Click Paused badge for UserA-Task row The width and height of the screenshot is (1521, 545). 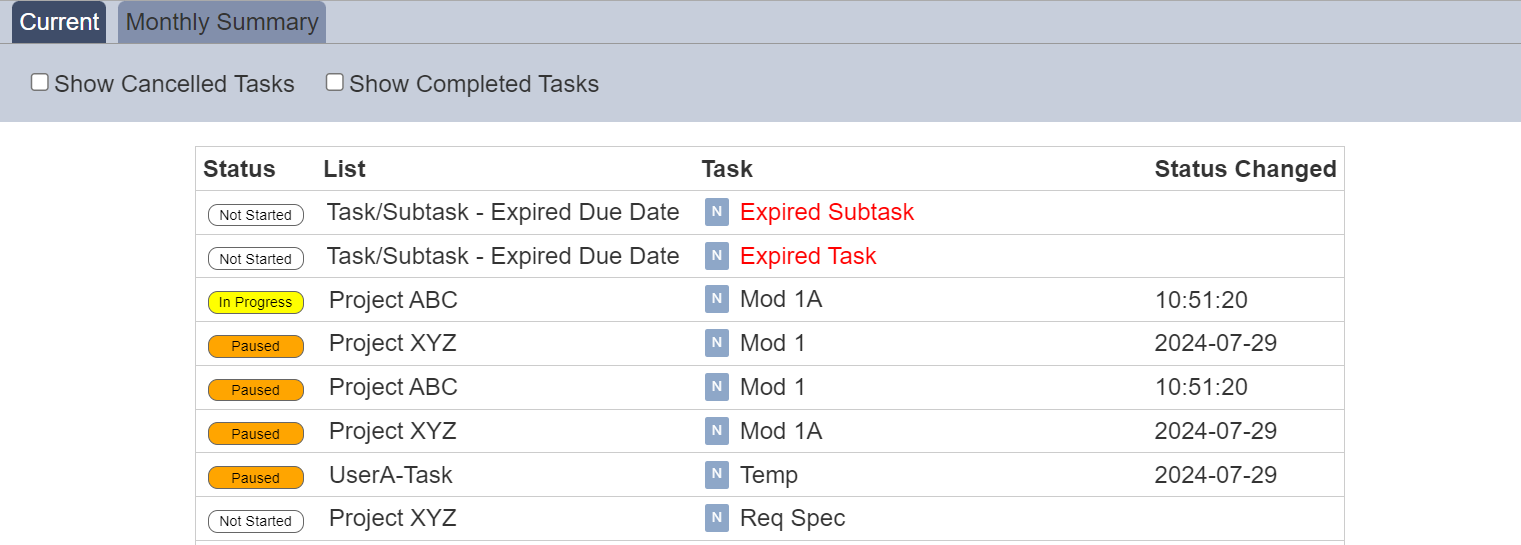click(256, 478)
